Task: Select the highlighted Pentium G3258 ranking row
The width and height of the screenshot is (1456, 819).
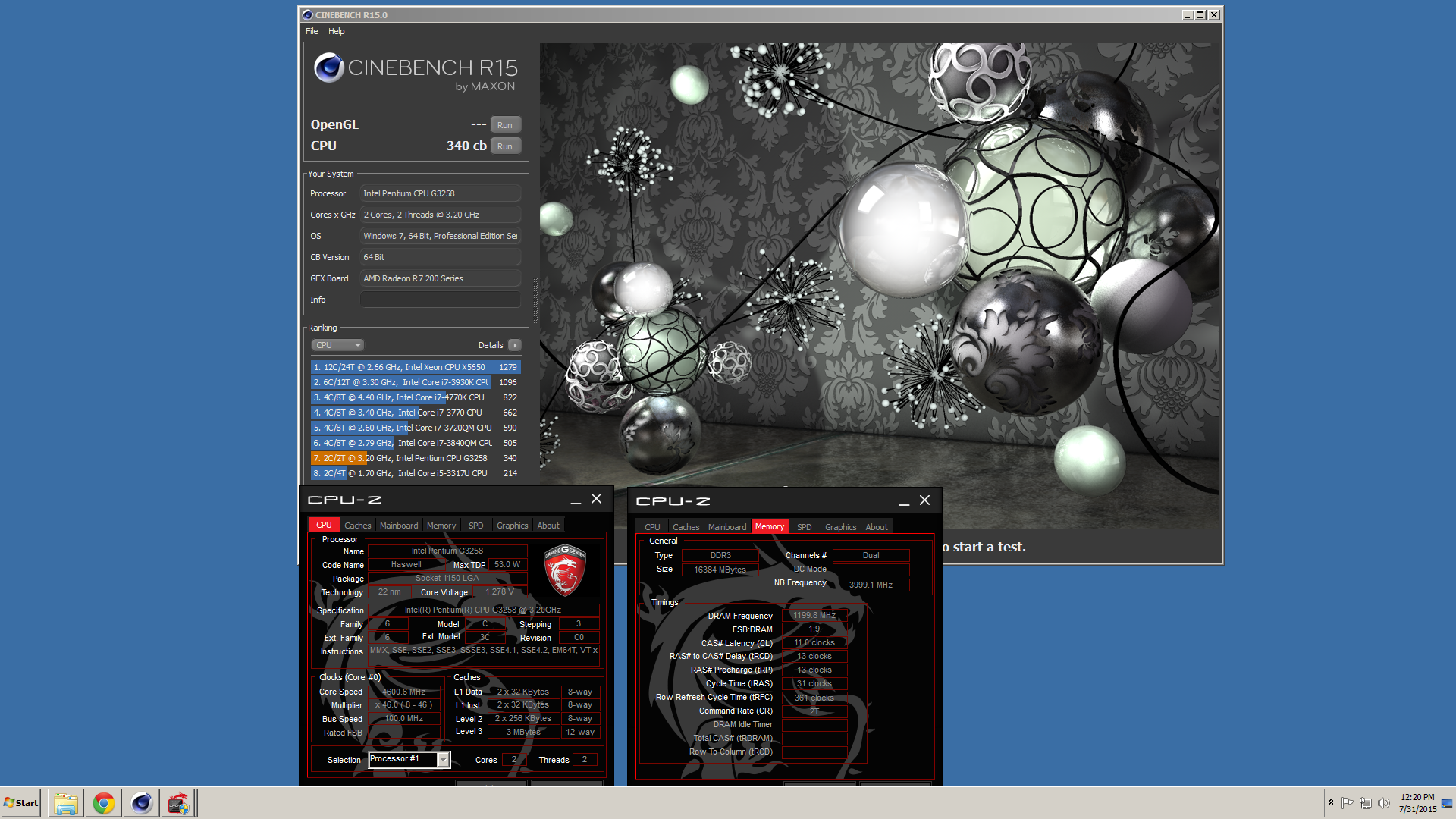Action: [x=415, y=458]
